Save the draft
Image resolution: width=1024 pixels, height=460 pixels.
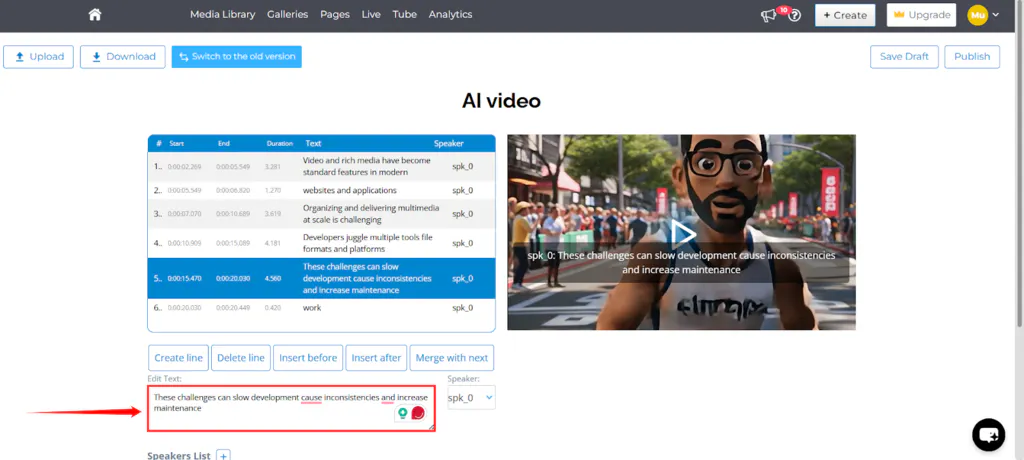(x=904, y=57)
